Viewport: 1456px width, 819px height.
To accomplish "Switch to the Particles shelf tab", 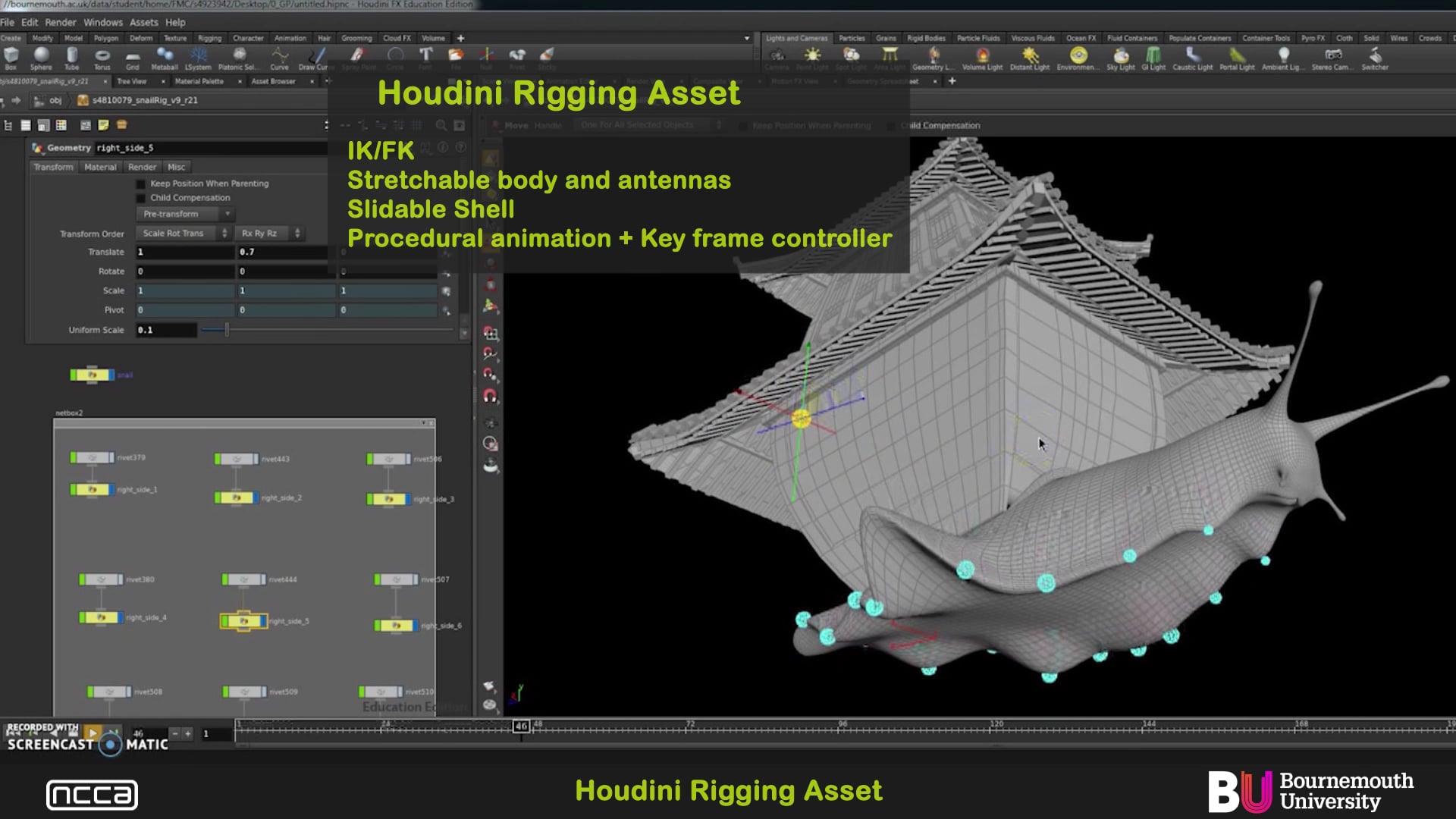I will [x=852, y=38].
